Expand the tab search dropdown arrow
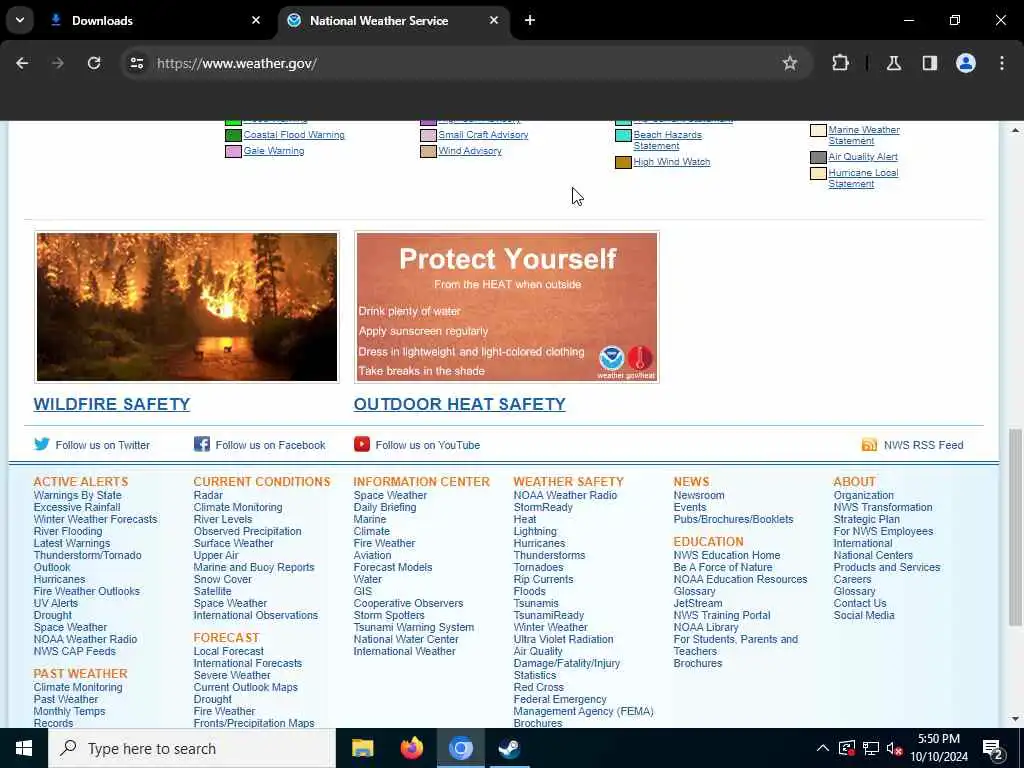This screenshot has width=1024, height=768. (x=20, y=20)
